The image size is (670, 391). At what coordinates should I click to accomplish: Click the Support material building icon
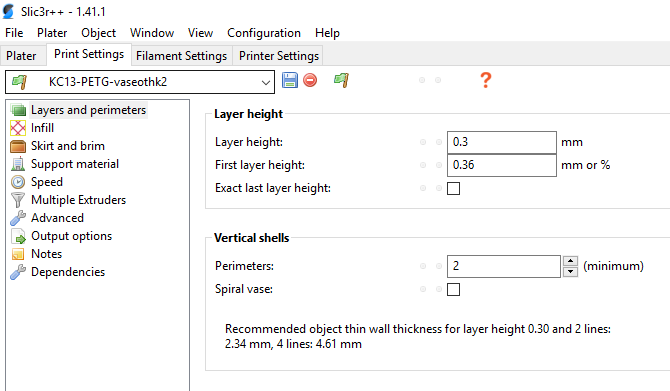click(18, 164)
